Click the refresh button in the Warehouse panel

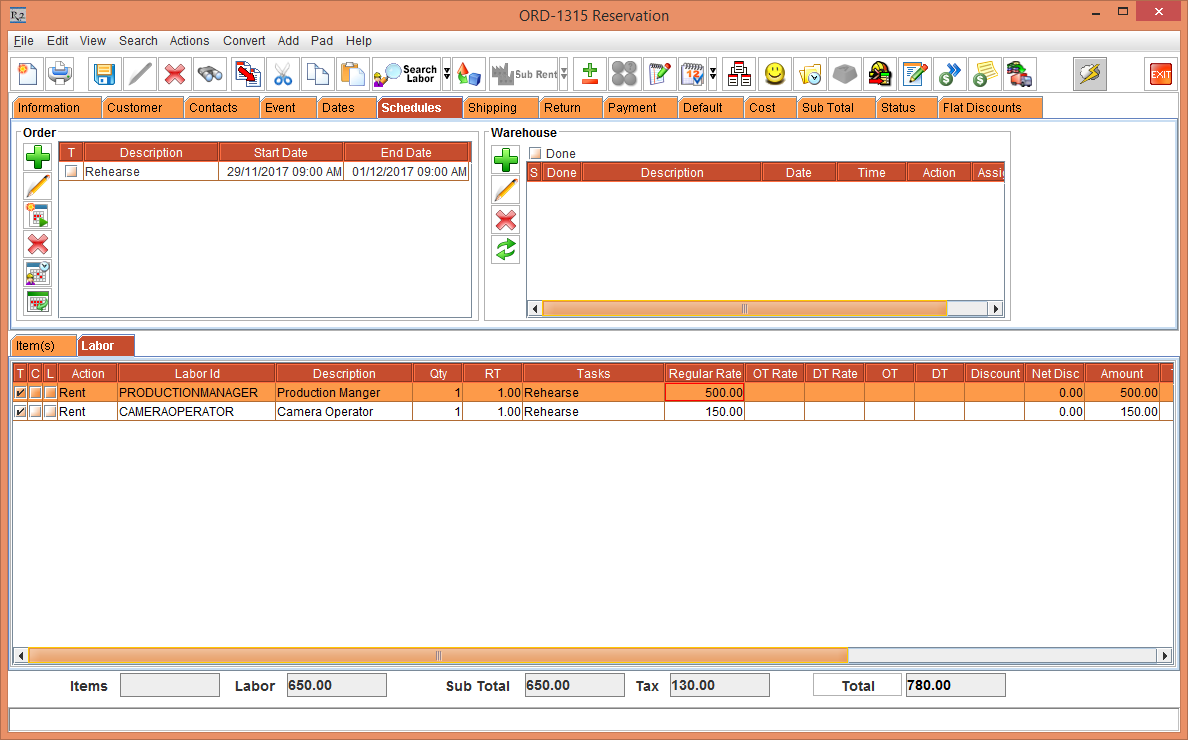(x=505, y=250)
